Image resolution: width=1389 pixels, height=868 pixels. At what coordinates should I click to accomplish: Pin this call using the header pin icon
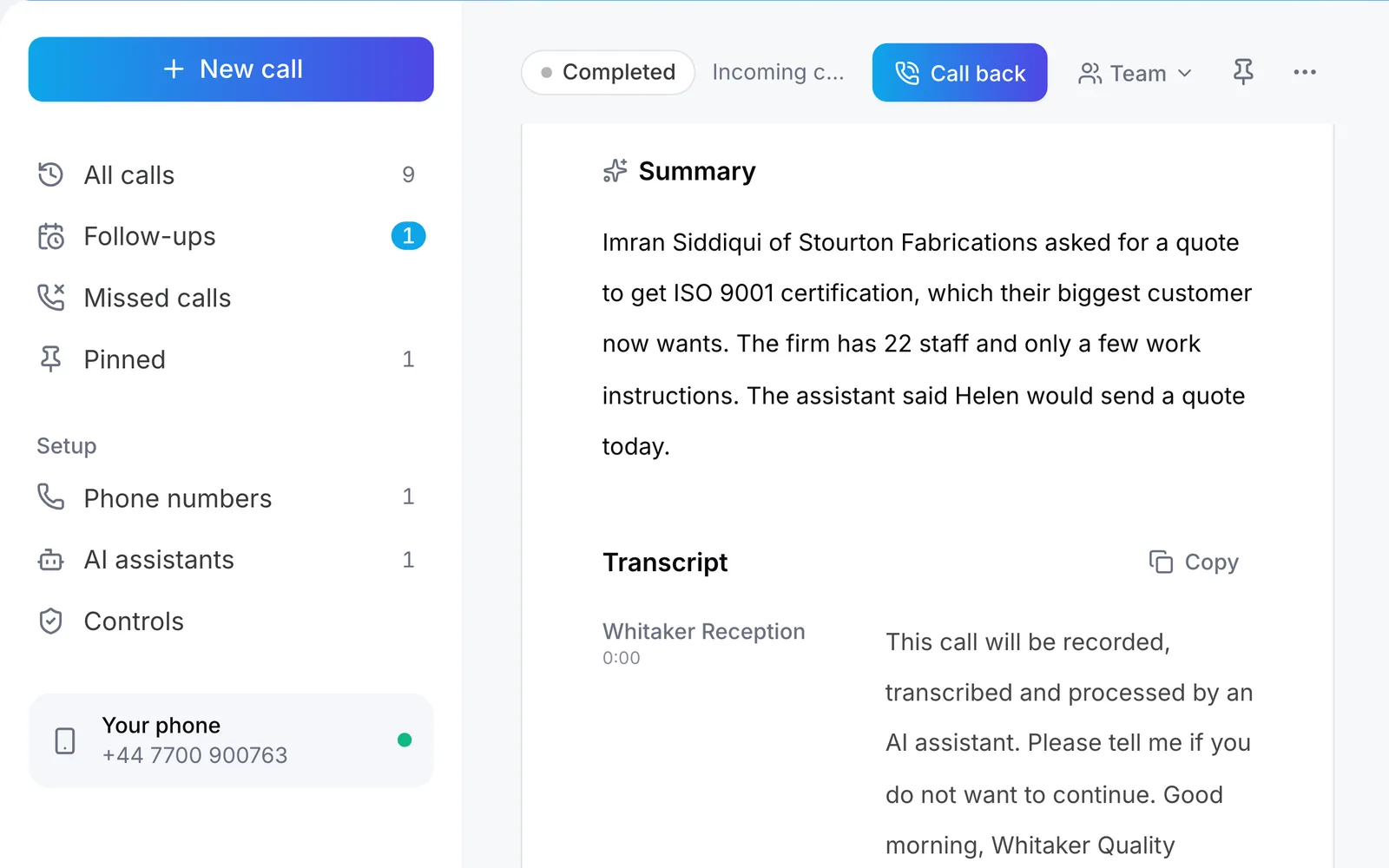point(1243,72)
